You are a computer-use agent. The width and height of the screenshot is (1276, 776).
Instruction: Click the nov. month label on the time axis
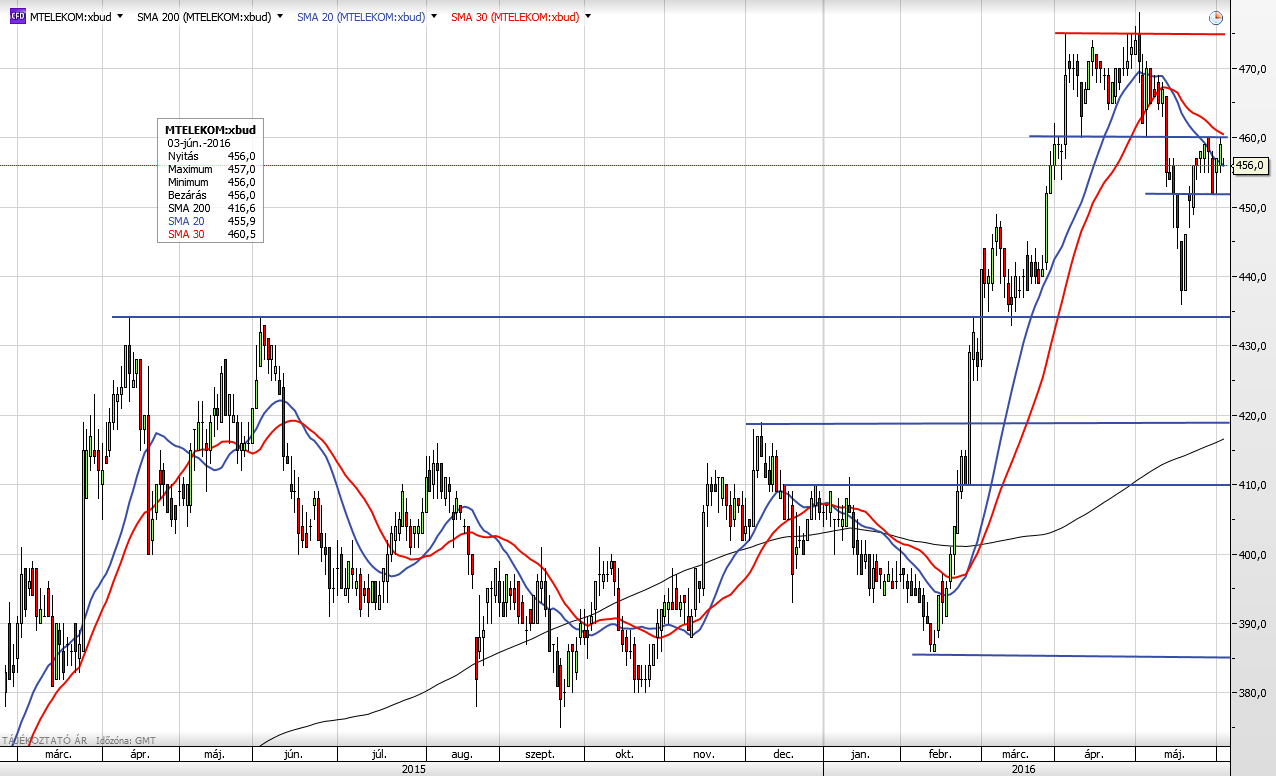coord(704,754)
